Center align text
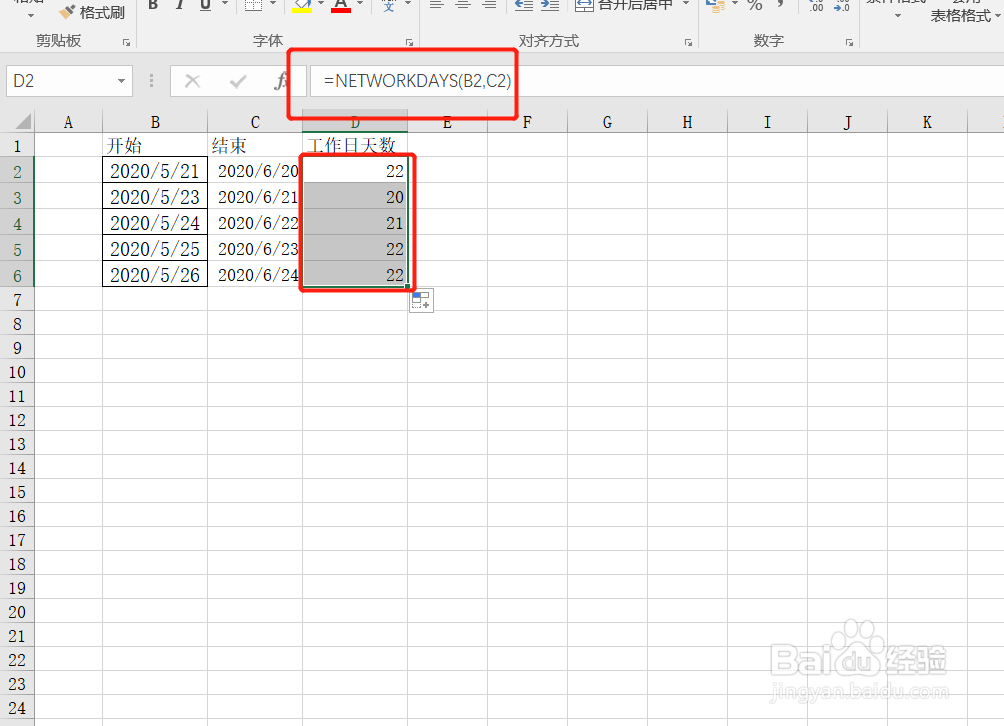This screenshot has width=1004, height=726. click(463, 5)
